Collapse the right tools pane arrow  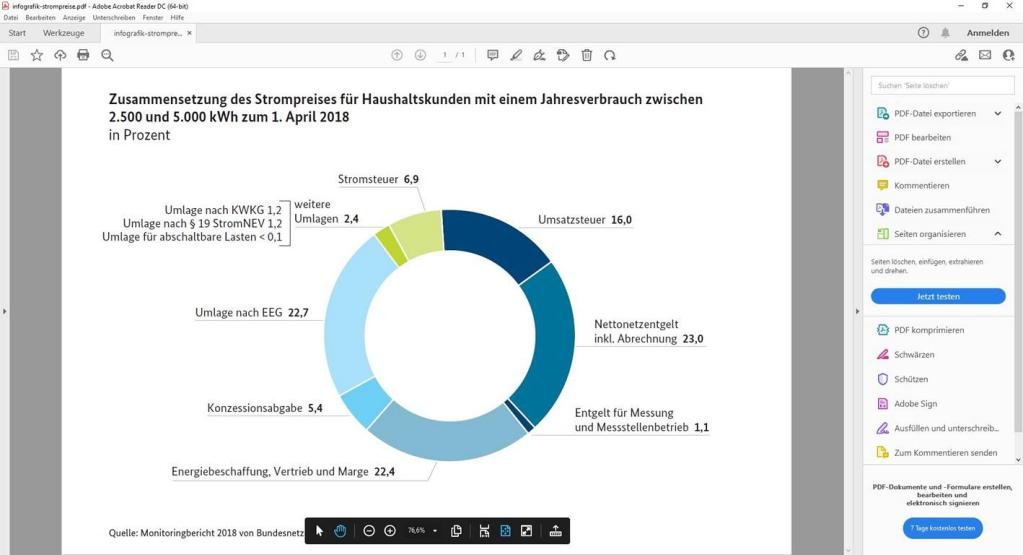point(857,311)
